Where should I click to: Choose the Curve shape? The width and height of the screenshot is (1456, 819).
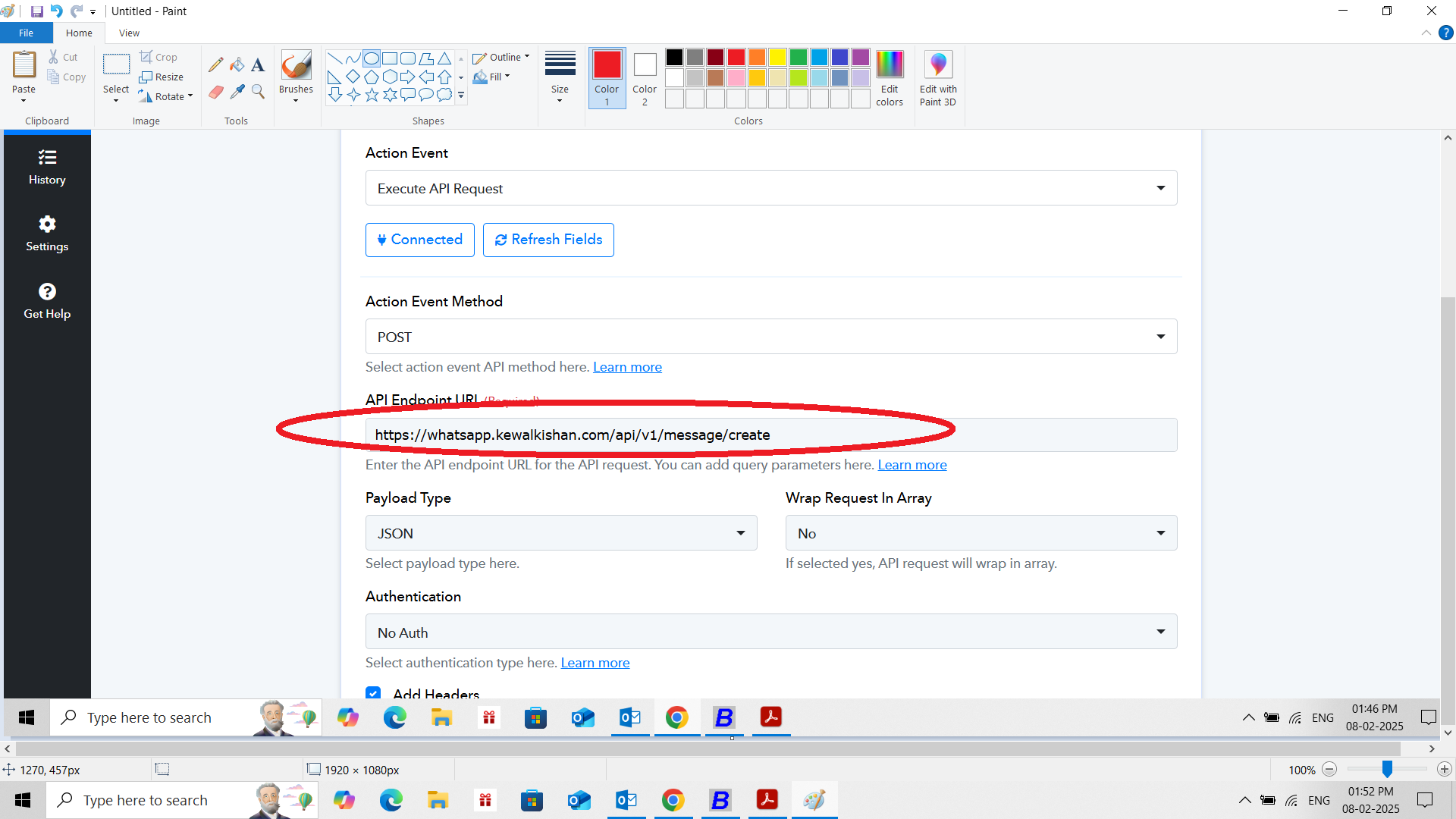click(x=353, y=58)
